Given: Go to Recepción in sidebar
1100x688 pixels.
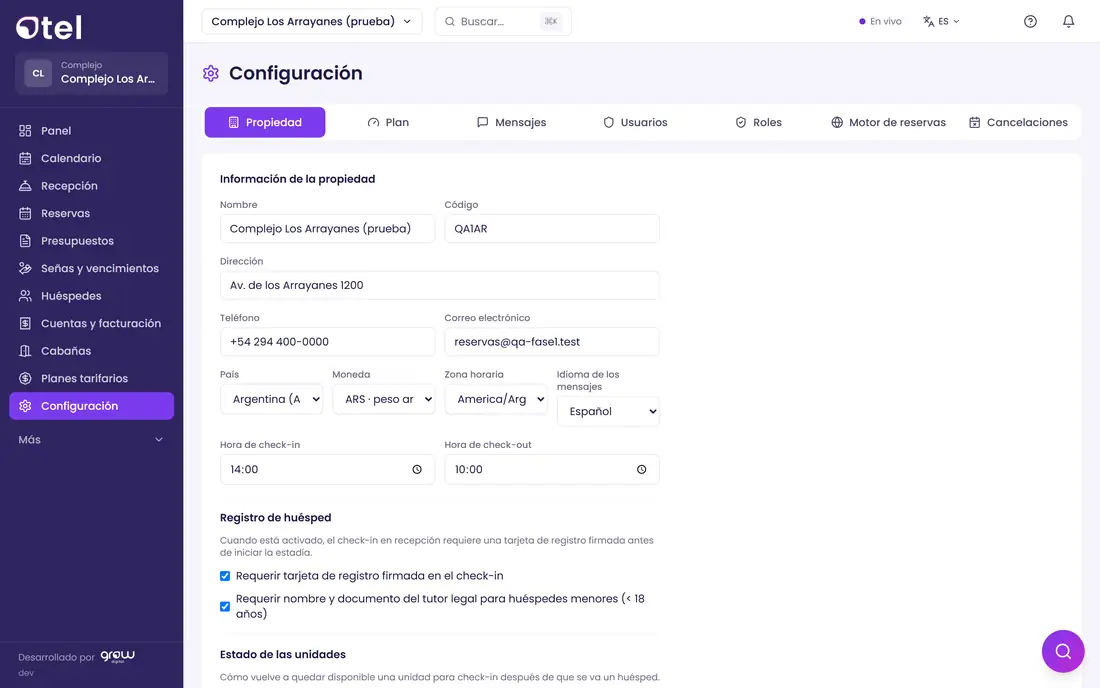Looking at the screenshot, I should coord(91,186).
